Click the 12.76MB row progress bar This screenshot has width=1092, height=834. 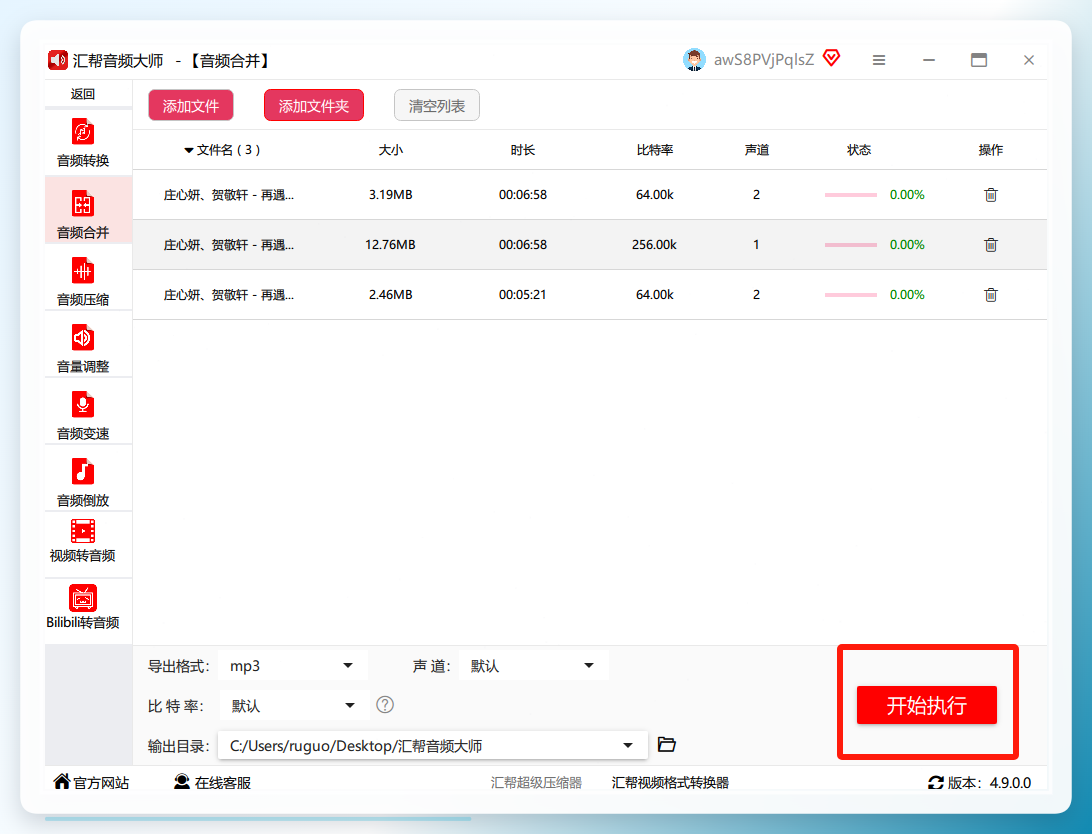(x=850, y=245)
